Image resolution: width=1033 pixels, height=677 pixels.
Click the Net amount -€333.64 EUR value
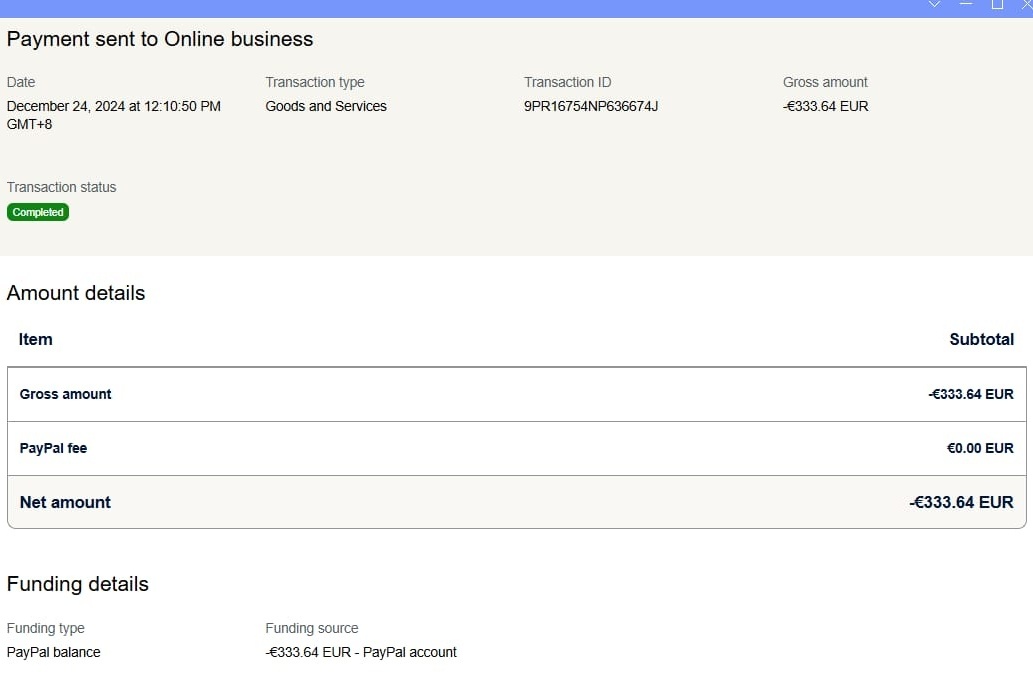pyautogui.click(x=961, y=502)
